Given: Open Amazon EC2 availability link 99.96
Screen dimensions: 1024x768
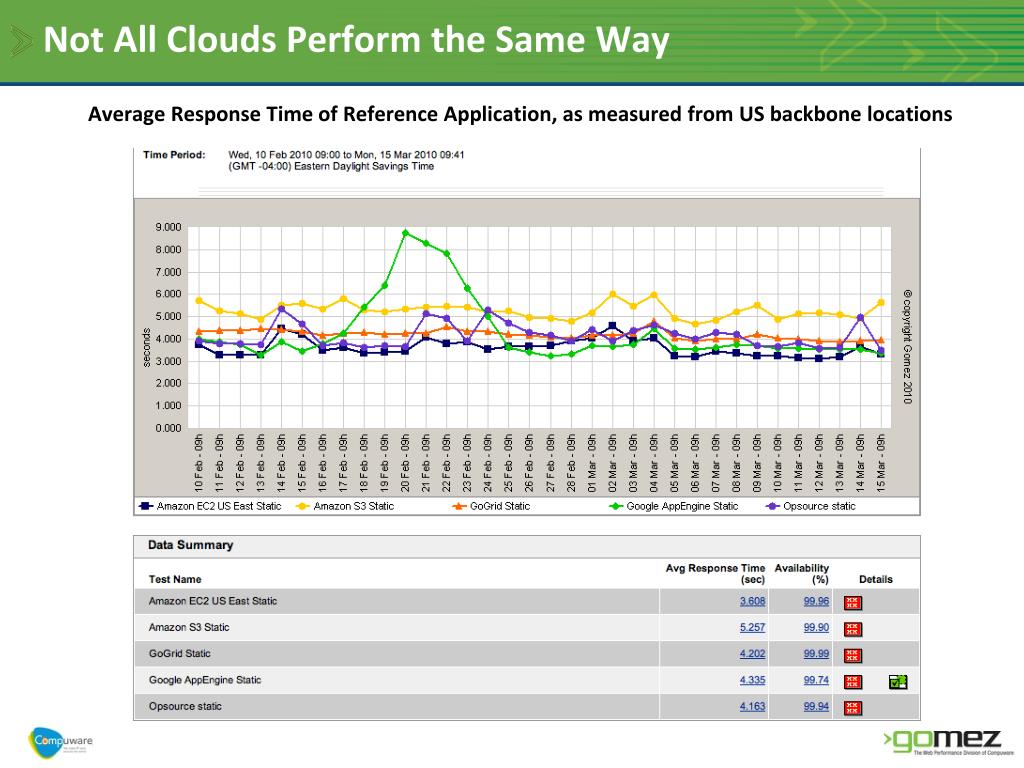Looking at the screenshot, I should coord(816,601).
